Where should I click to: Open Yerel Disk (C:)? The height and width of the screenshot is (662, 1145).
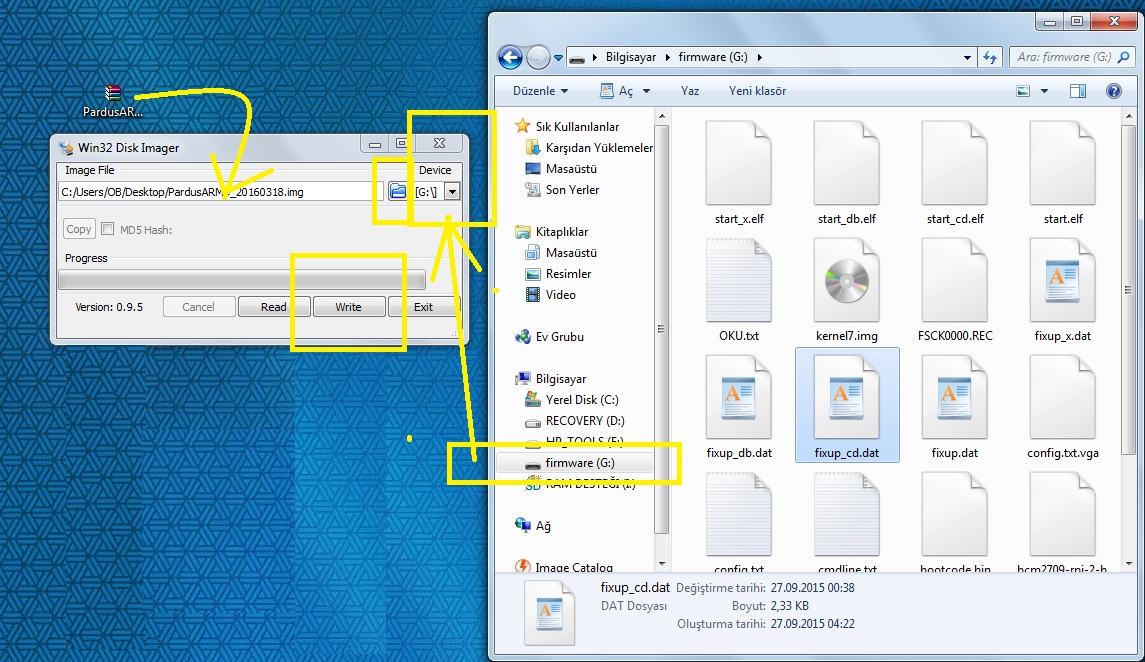point(572,400)
